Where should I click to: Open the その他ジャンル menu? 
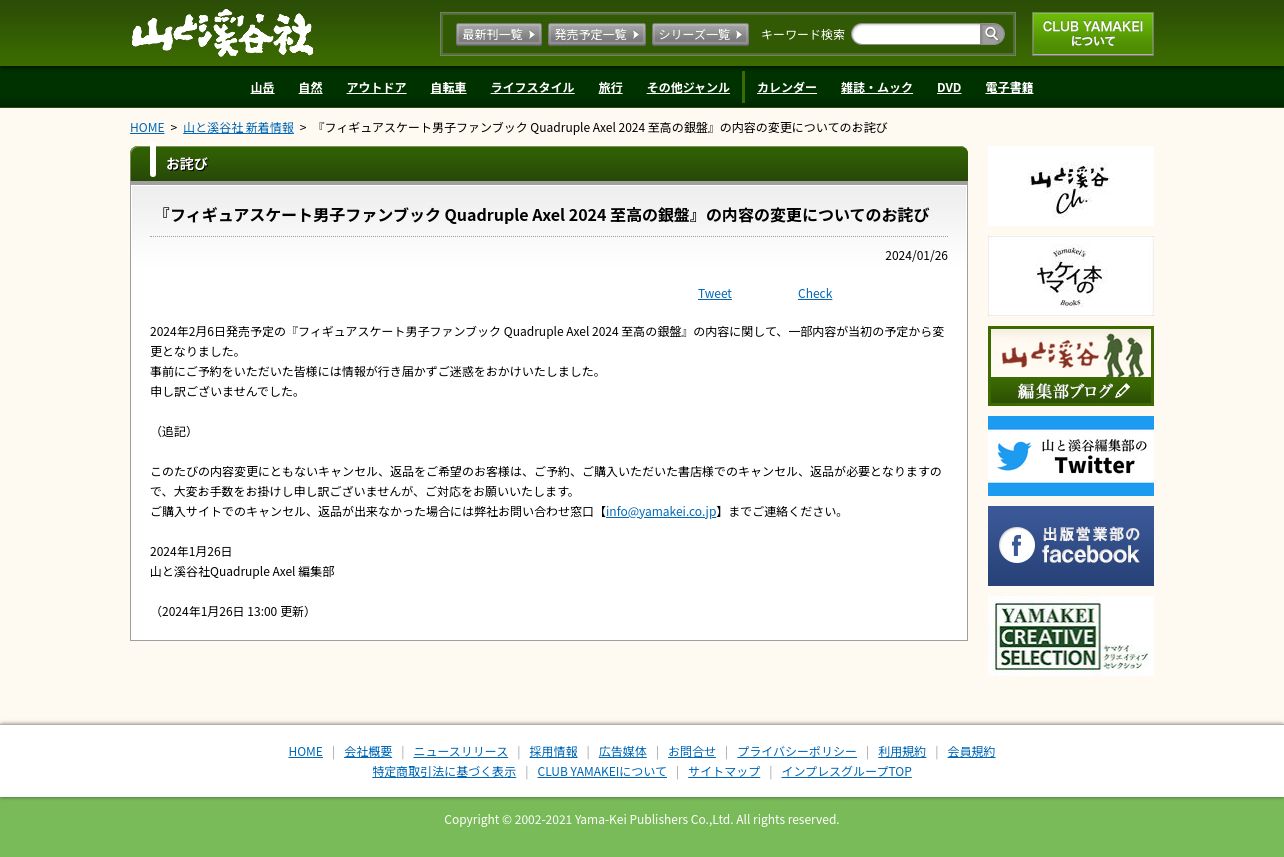click(x=688, y=88)
